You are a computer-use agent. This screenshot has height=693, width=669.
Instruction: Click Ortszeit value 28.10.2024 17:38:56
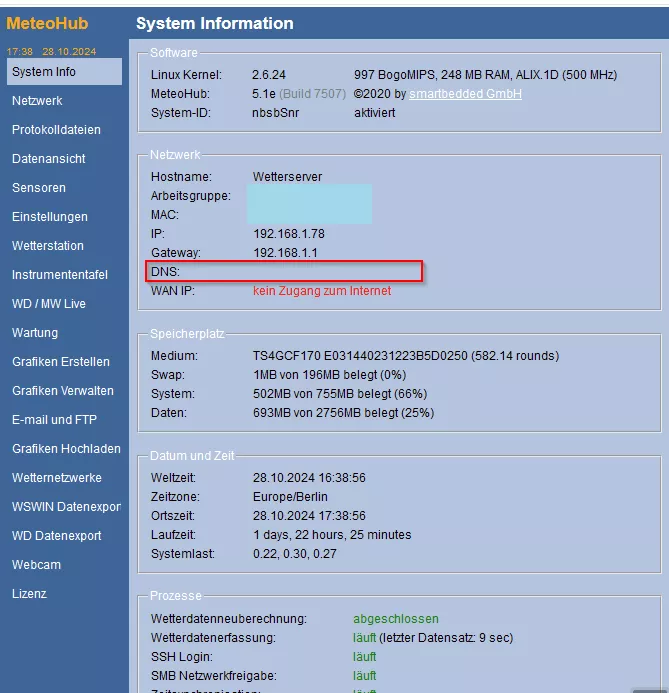click(309, 516)
